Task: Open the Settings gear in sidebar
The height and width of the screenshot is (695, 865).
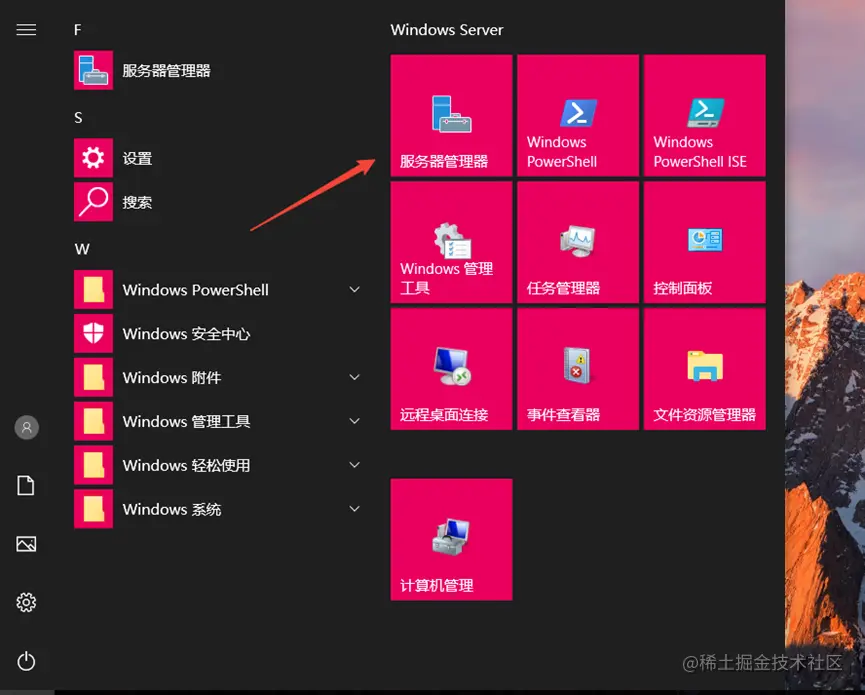Action: click(26, 602)
